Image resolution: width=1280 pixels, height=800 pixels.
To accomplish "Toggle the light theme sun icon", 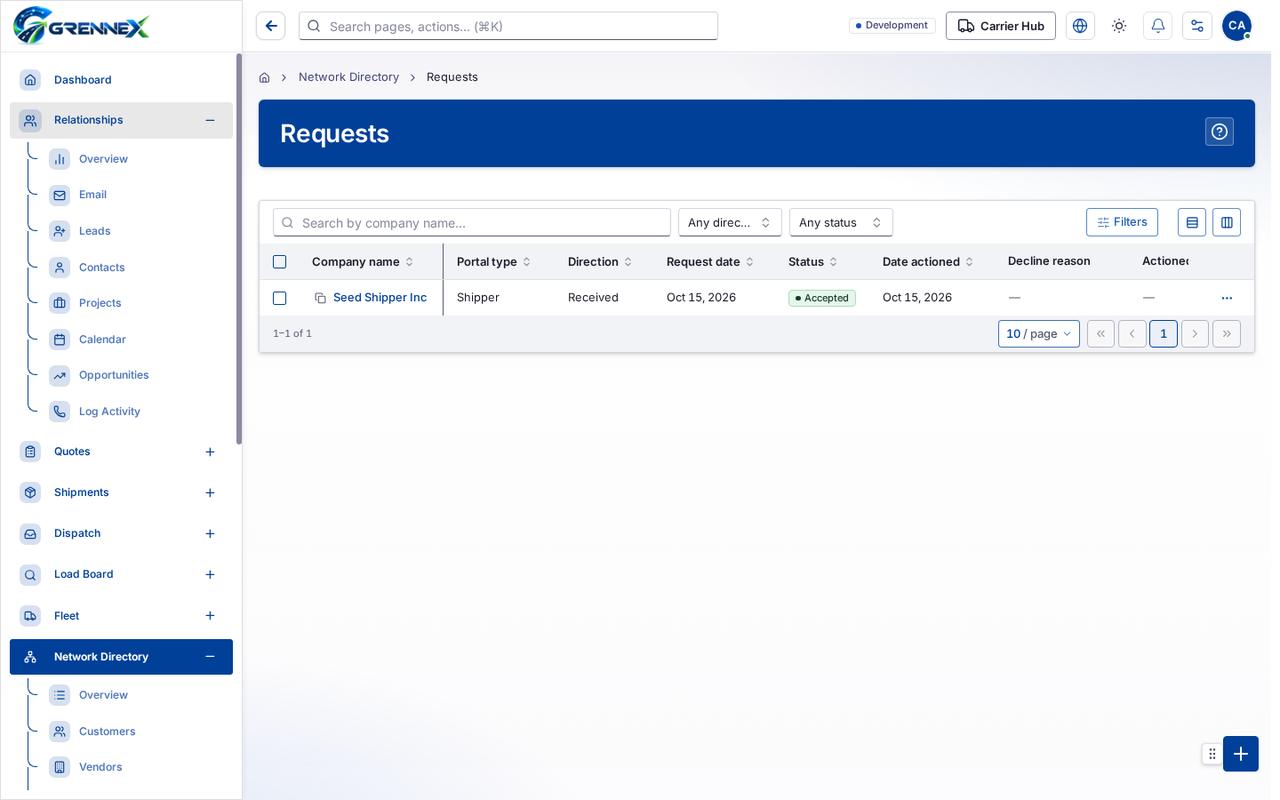I will (x=1119, y=26).
